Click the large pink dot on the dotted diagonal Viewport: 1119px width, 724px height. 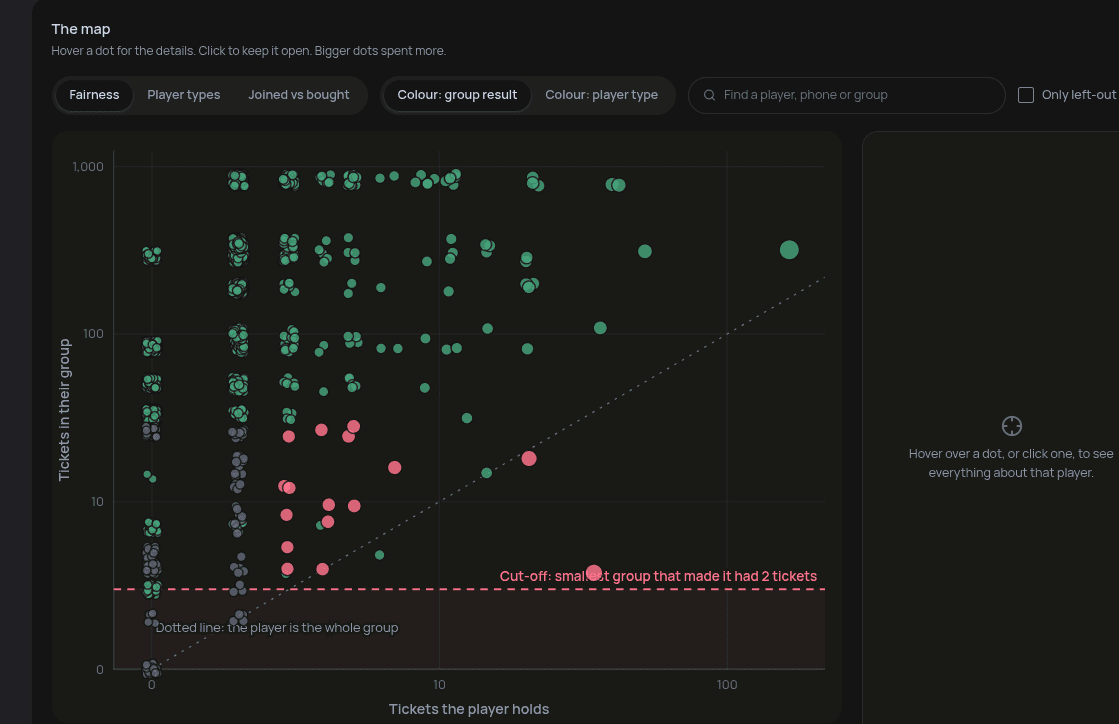click(529, 458)
